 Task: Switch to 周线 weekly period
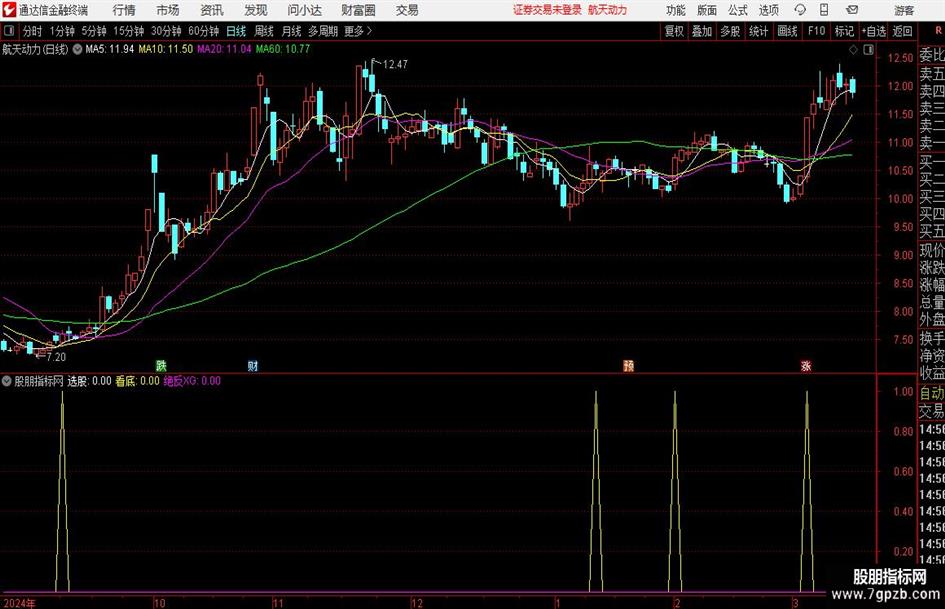click(x=264, y=31)
